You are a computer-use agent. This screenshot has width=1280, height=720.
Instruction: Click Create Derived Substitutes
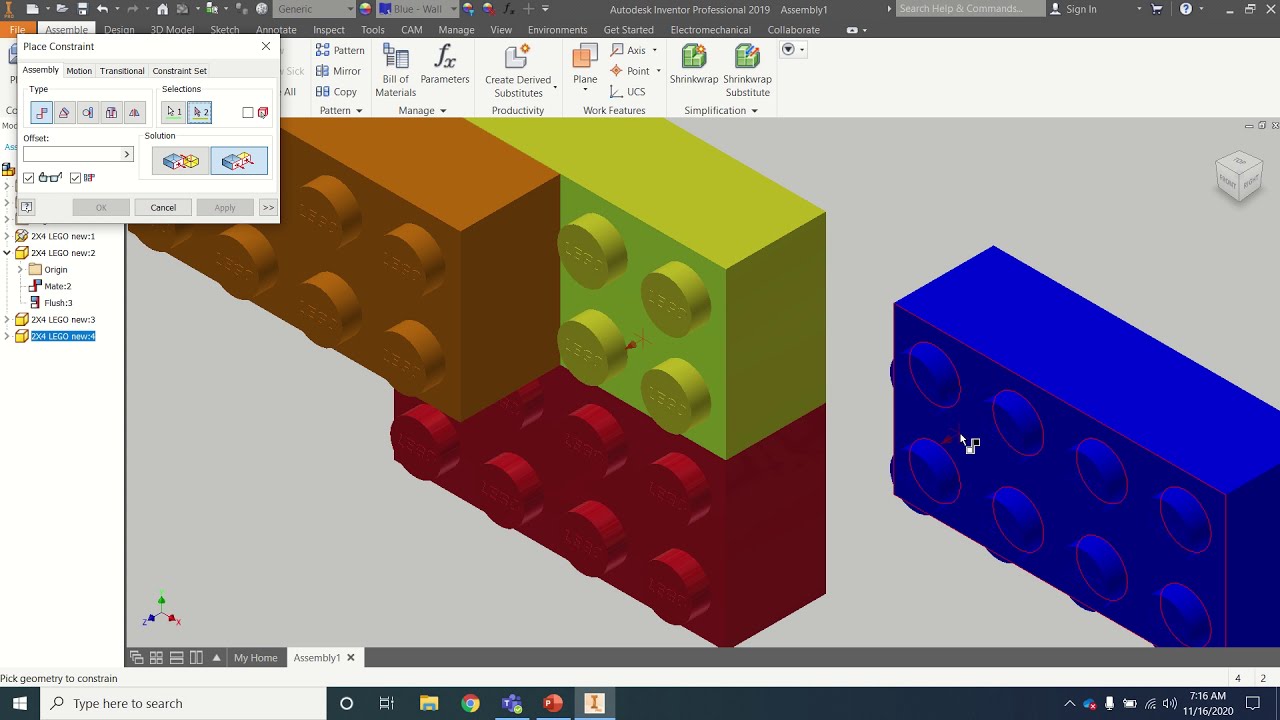[x=518, y=70]
